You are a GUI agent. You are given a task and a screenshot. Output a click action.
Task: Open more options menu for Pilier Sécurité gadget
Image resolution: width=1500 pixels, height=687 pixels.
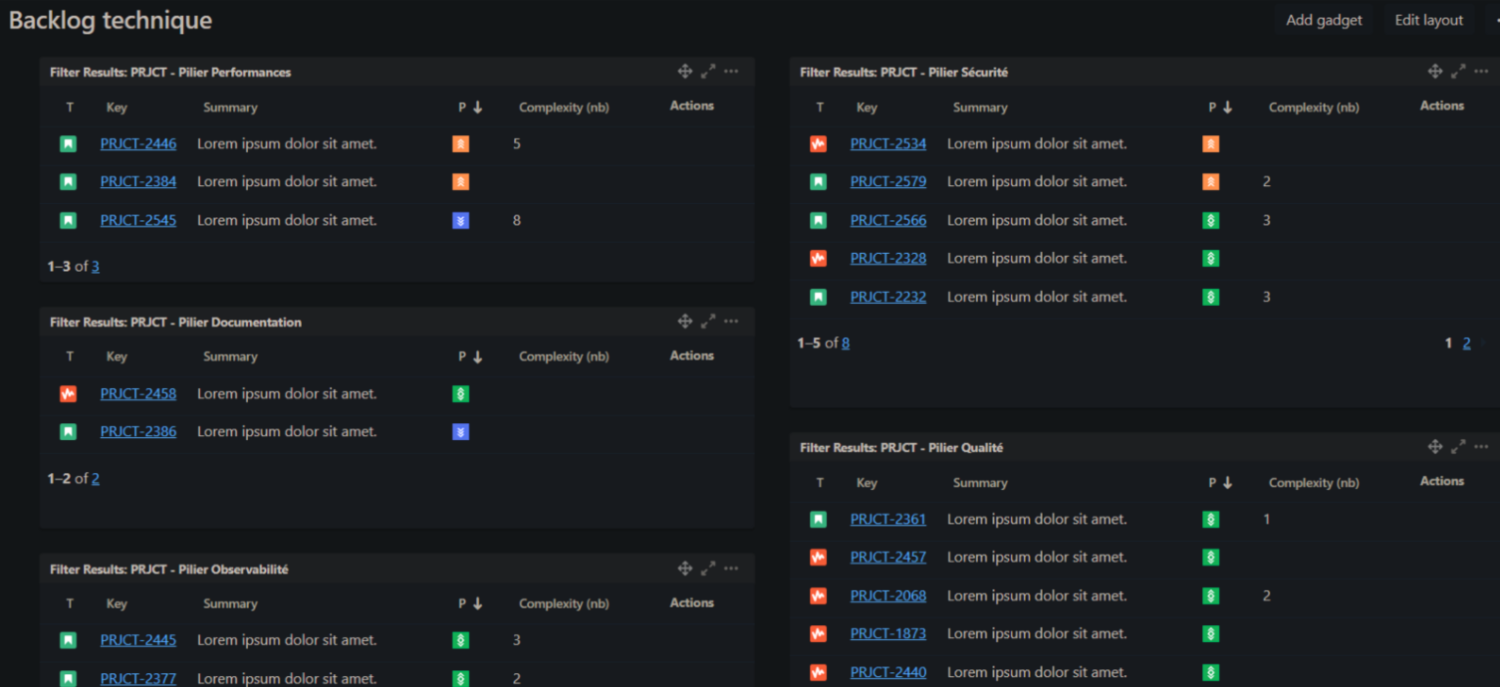(x=1481, y=71)
